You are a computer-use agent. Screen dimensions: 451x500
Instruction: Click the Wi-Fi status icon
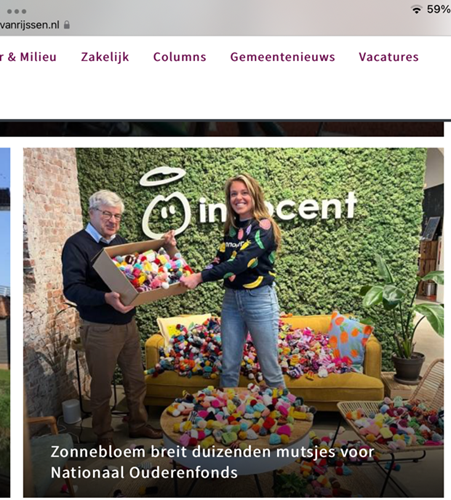coord(416,9)
